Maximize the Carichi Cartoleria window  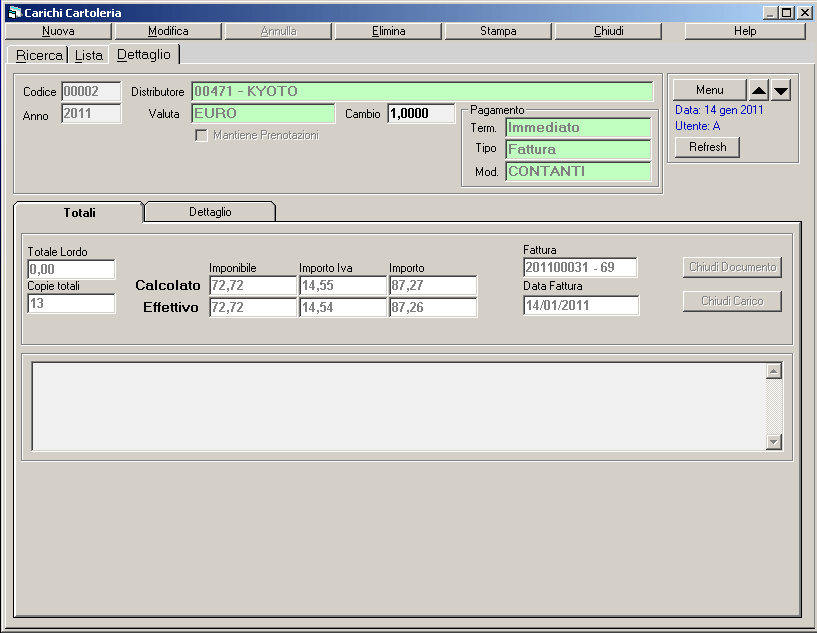coord(787,13)
